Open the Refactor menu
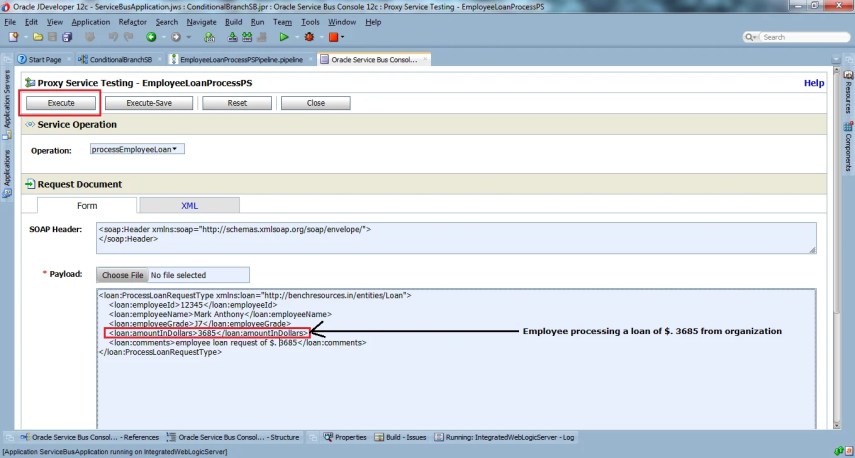This screenshot has height=458, width=855. (133, 22)
